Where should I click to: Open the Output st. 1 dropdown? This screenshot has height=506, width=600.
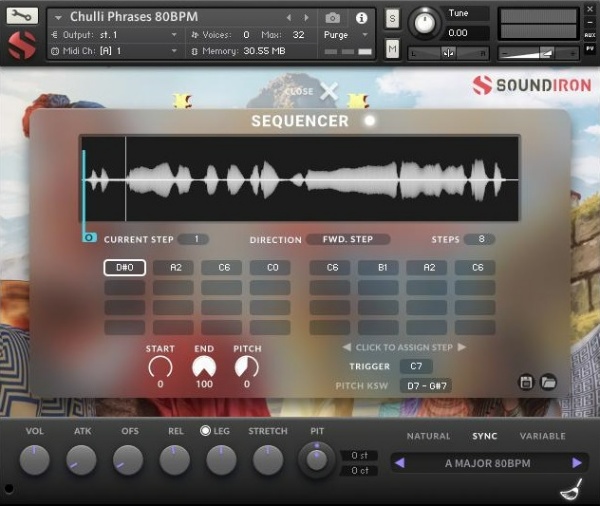pos(114,35)
